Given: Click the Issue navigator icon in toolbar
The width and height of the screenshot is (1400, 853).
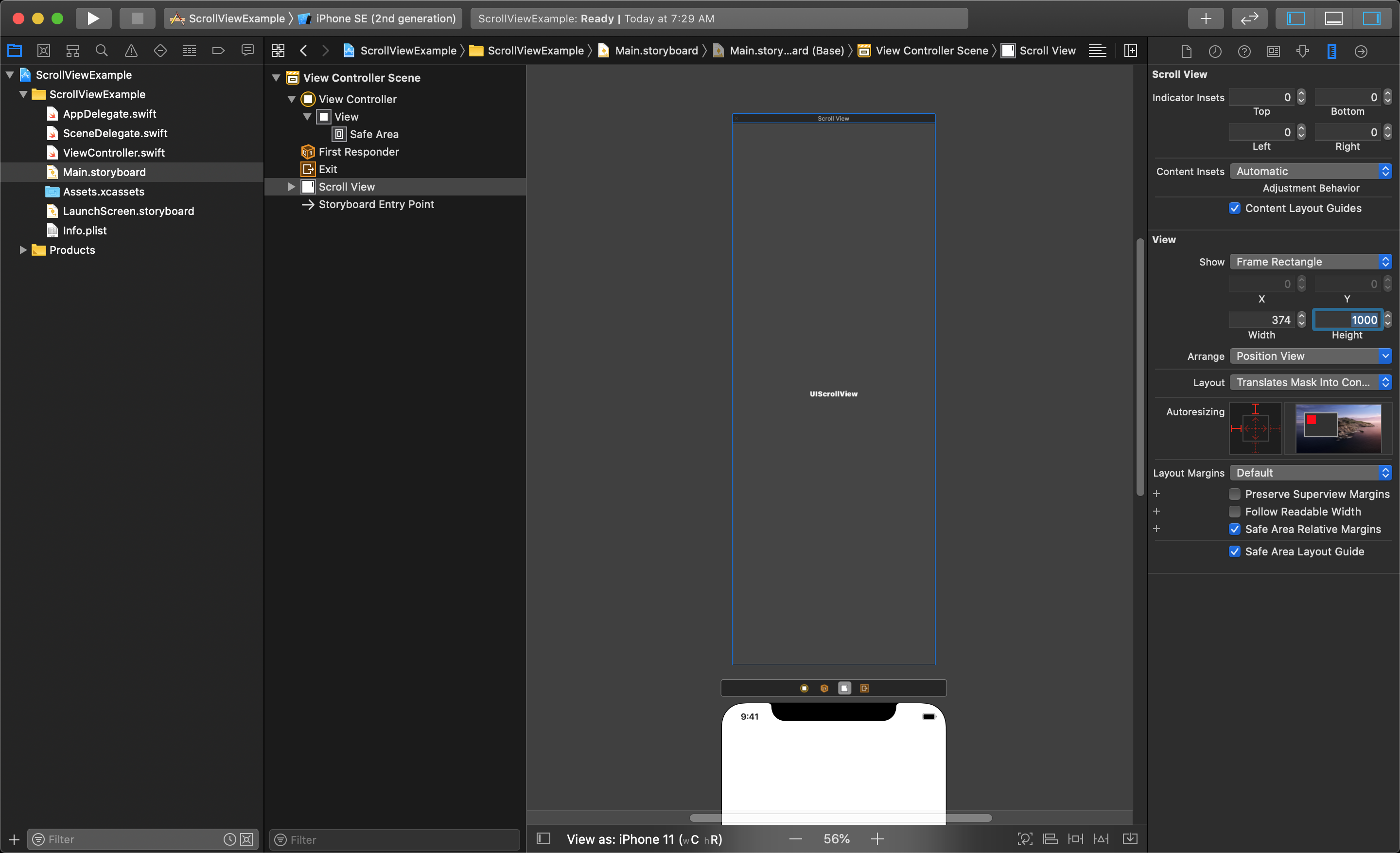Looking at the screenshot, I should click(x=131, y=51).
